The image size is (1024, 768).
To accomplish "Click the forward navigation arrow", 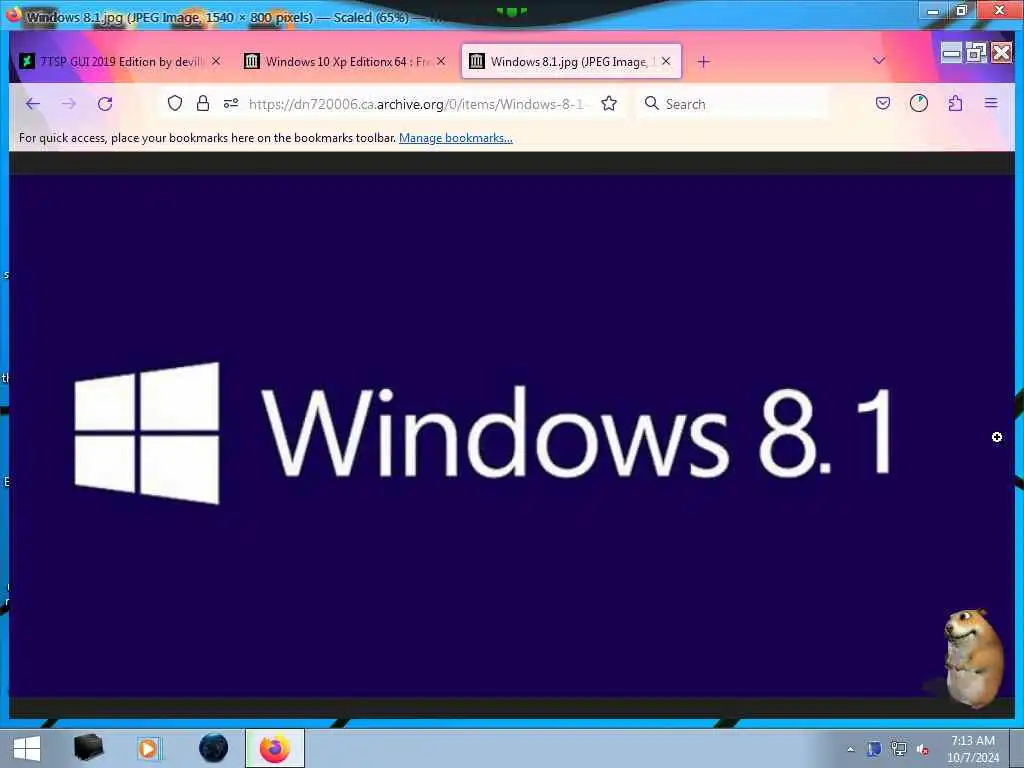I will coord(69,104).
